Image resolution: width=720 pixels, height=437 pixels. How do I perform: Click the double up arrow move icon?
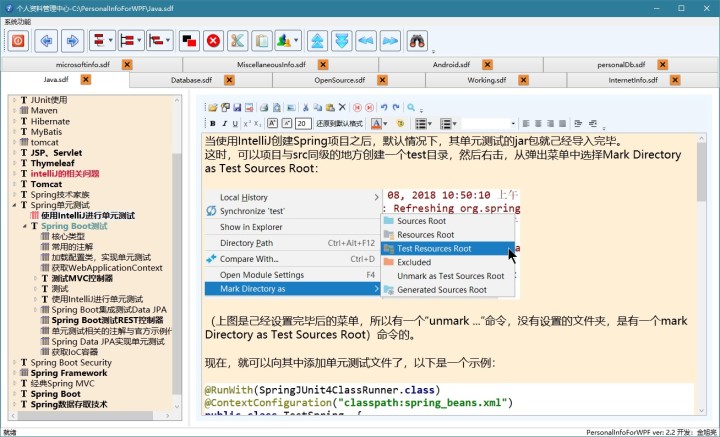(x=316, y=41)
